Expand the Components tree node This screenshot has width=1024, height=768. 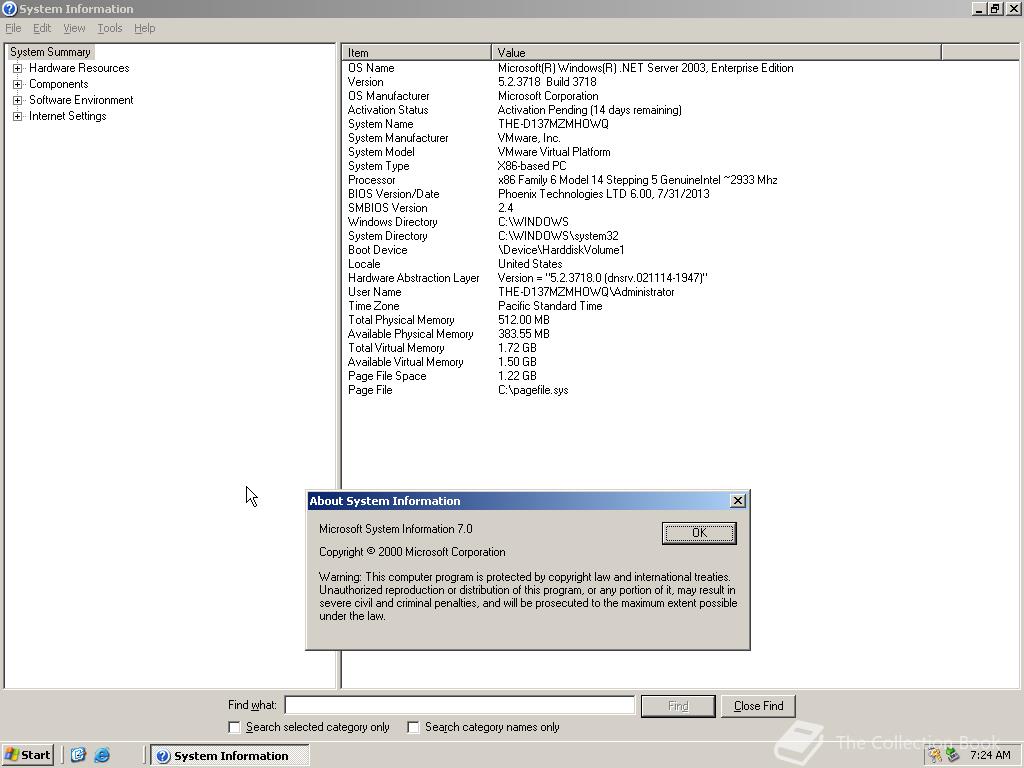[x=18, y=84]
